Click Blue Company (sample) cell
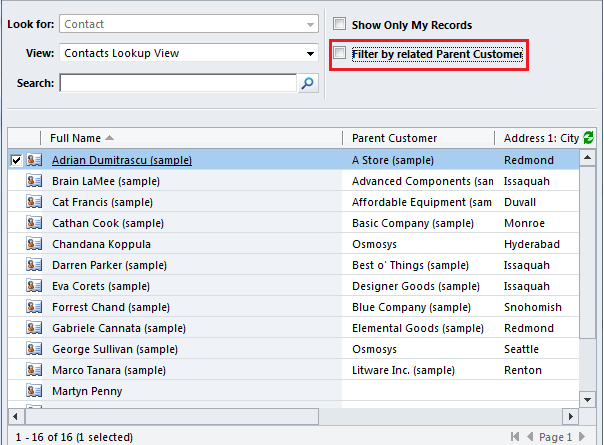This screenshot has width=604, height=445. (x=411, y=307)
